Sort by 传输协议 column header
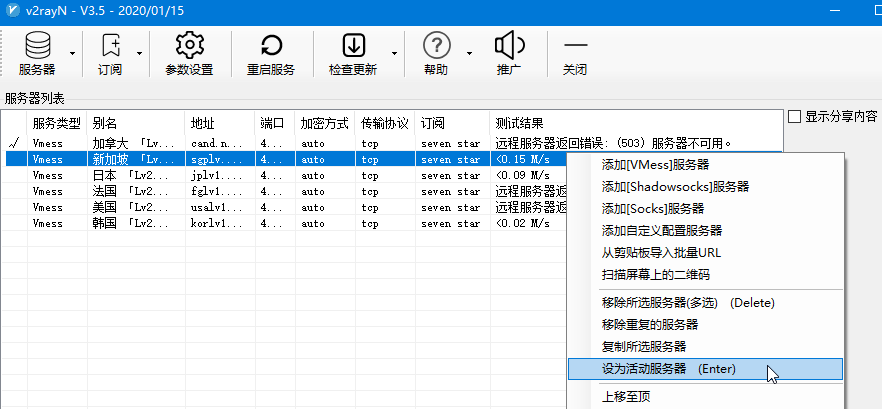 coord(385,123)
